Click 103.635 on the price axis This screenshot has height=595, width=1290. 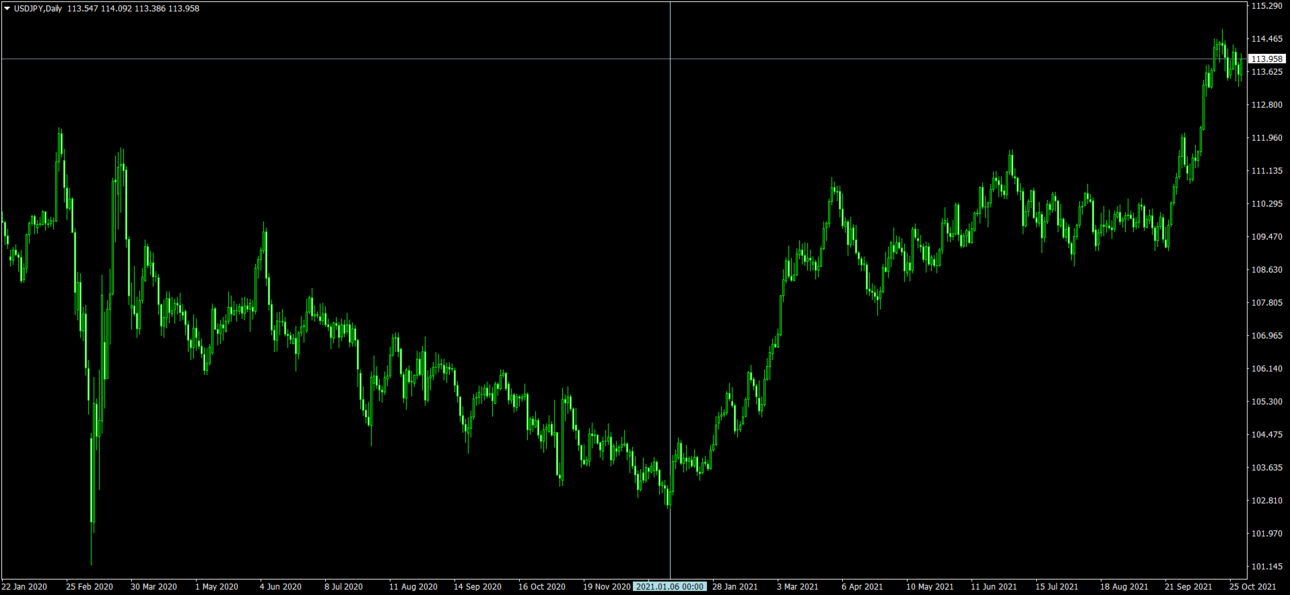1266,468
